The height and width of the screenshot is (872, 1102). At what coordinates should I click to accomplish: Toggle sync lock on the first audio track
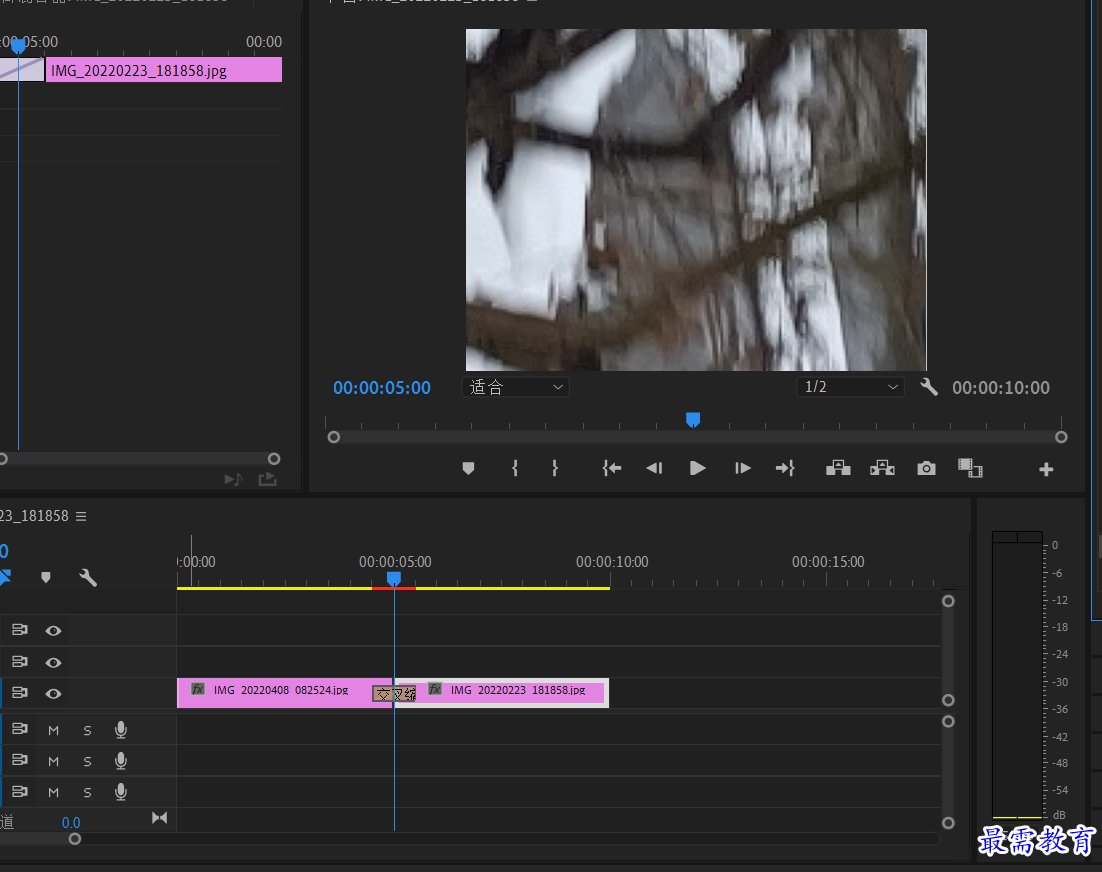coord(20,729)
